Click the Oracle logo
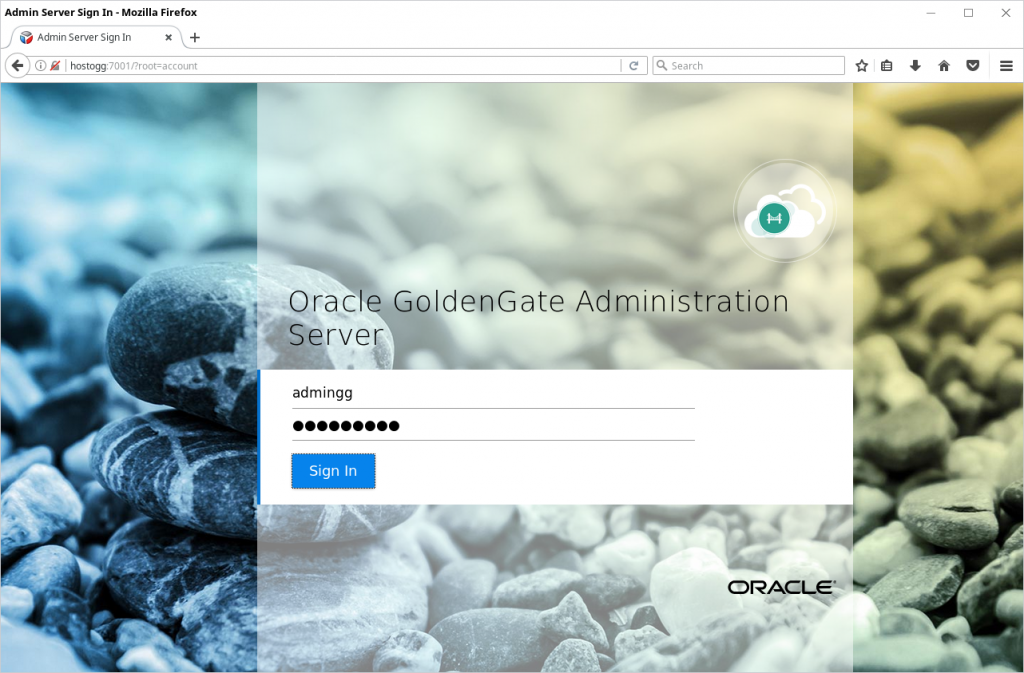 tap(780, 586)
